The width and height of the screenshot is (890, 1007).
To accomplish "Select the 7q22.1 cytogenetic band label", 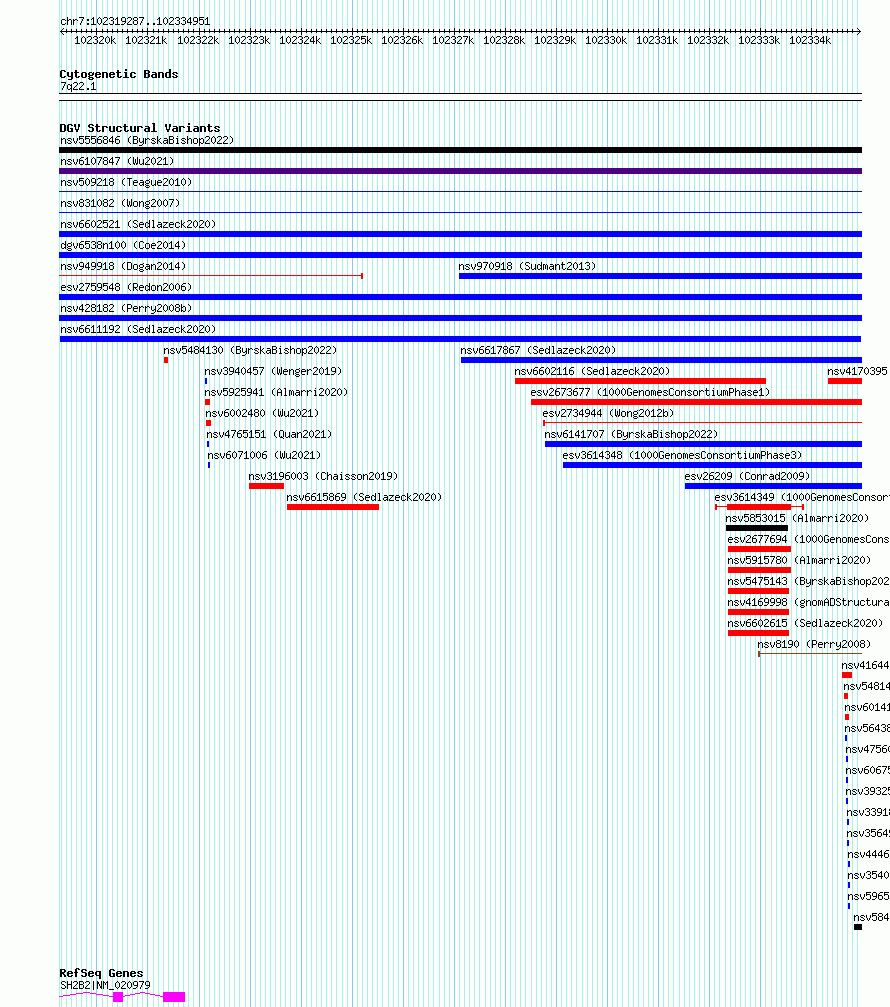I will coord(78,86).
